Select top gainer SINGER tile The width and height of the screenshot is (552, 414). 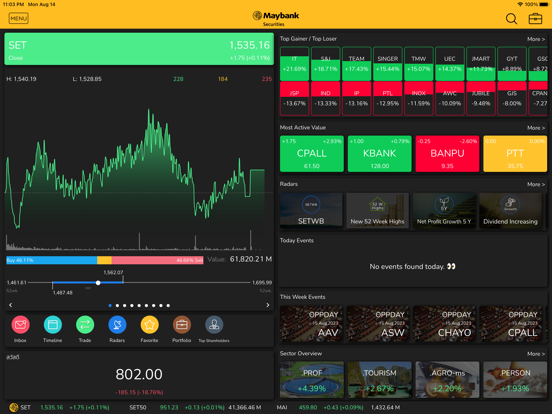coord(388,64)
